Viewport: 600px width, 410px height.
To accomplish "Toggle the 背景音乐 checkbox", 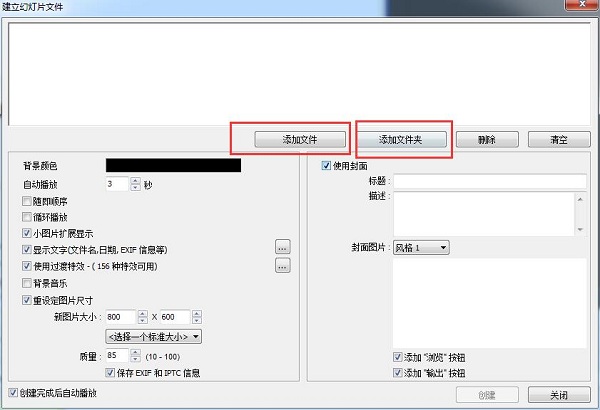I will 27,283.
